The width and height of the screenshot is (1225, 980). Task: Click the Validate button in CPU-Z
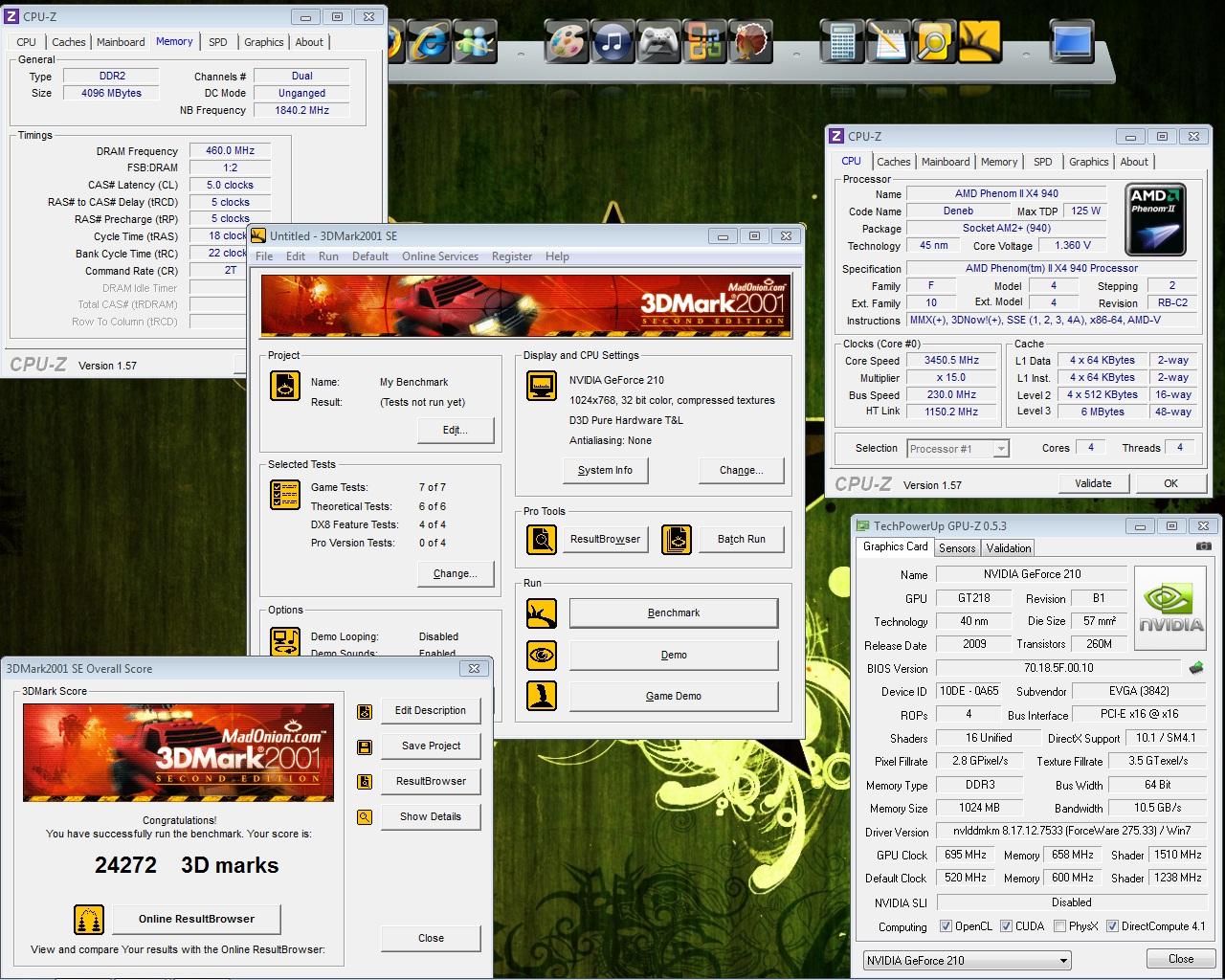tap(1093, 483)
